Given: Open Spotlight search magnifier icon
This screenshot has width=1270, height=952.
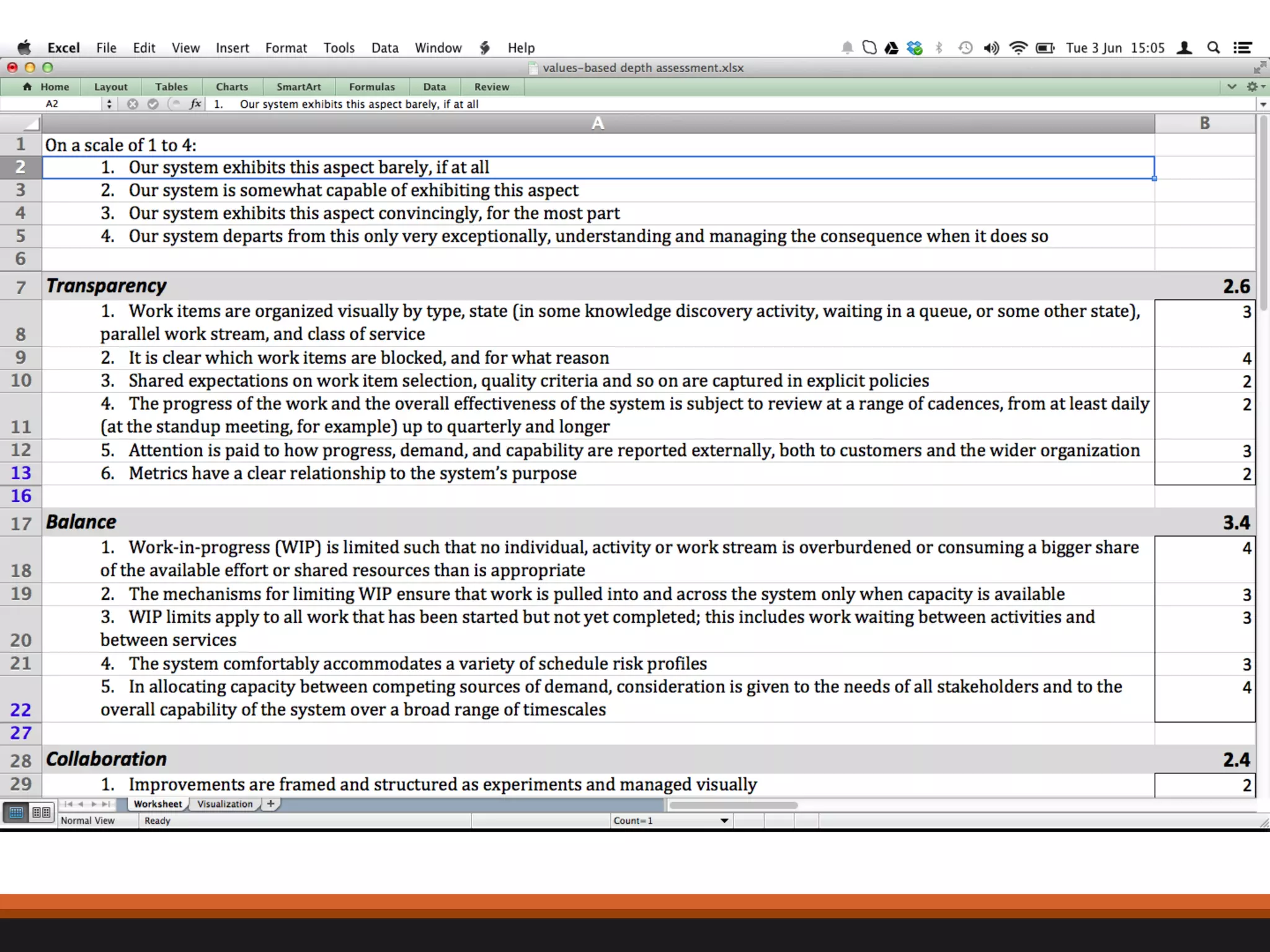Looking at the screenshot, I should pos(1214,48).
